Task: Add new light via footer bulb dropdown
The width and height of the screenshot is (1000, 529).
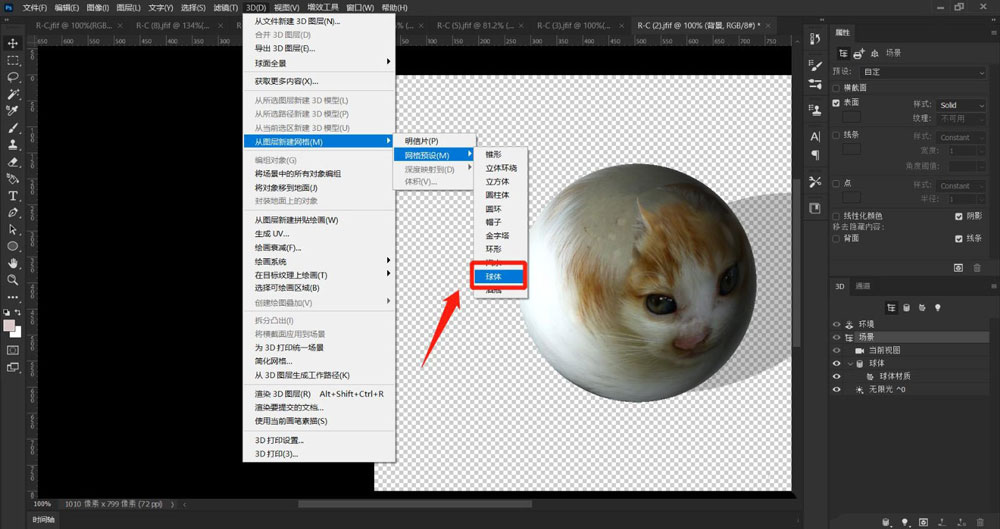Action: [x=905, y=523]
